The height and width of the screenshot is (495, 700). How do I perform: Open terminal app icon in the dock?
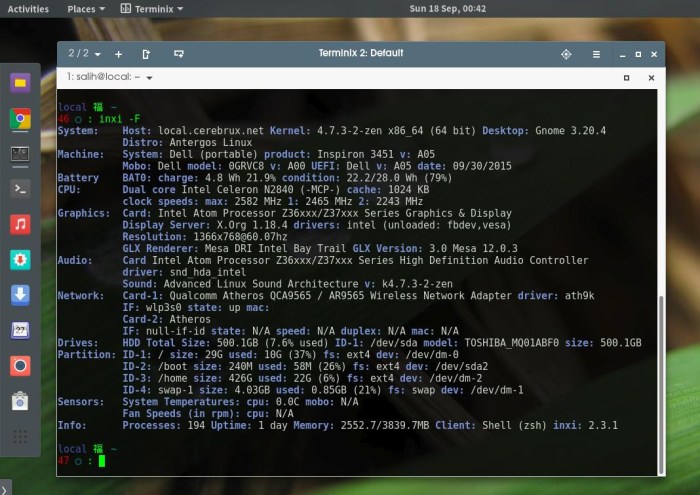(x=20, y=187)
